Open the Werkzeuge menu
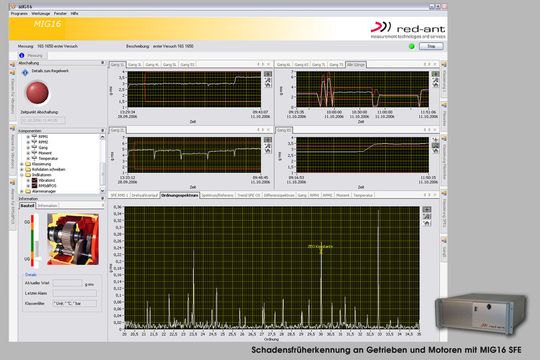Screen dimensions: 540x360 tap(41, 13)
